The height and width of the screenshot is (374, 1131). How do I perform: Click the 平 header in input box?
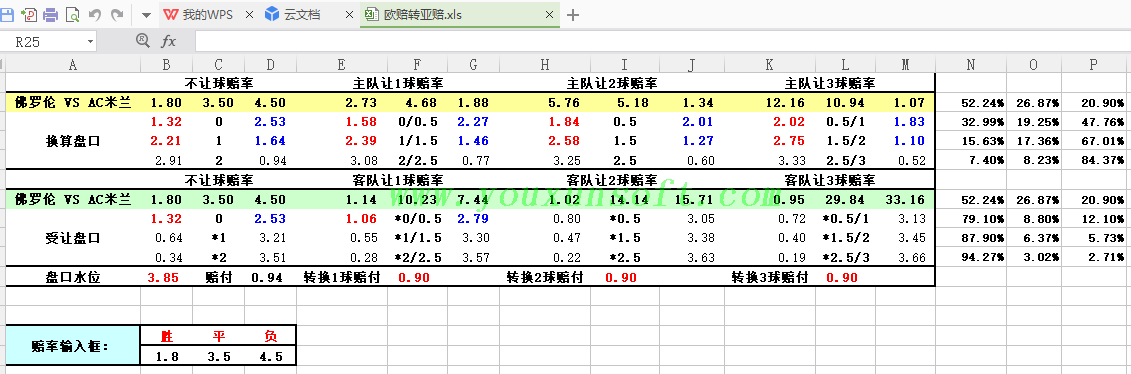click(x=219, y=336)
